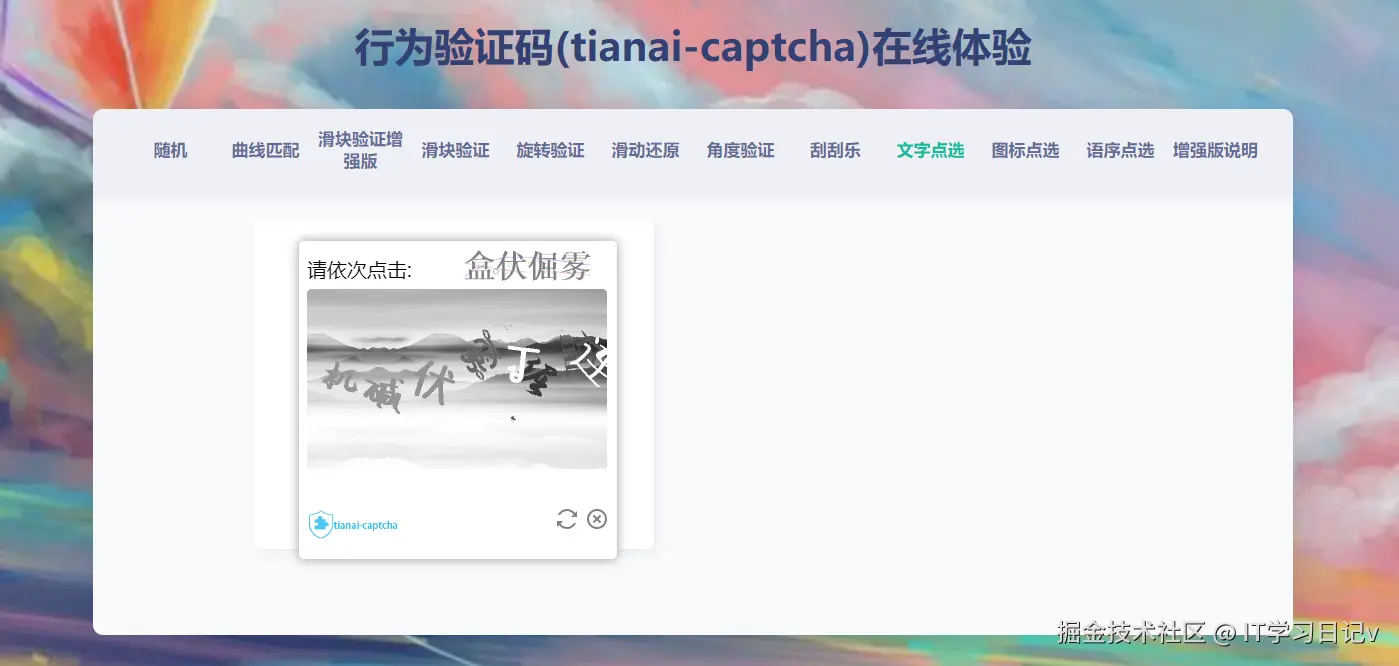Click the refresh icon to reload captcha

[x=566, y=519]
